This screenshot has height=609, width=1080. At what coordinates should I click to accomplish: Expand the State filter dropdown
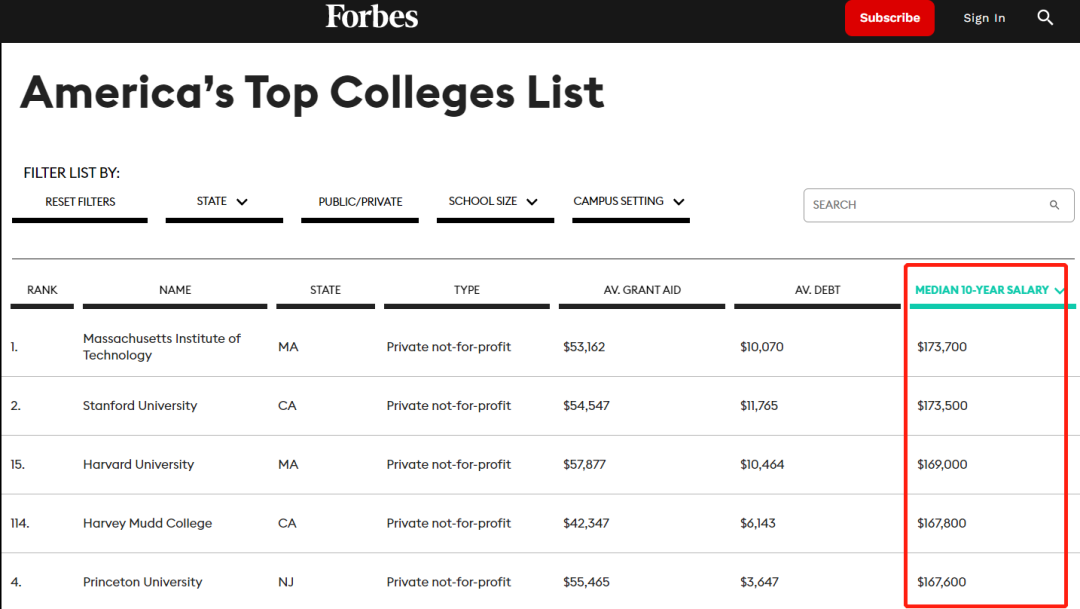click(223, 202)
